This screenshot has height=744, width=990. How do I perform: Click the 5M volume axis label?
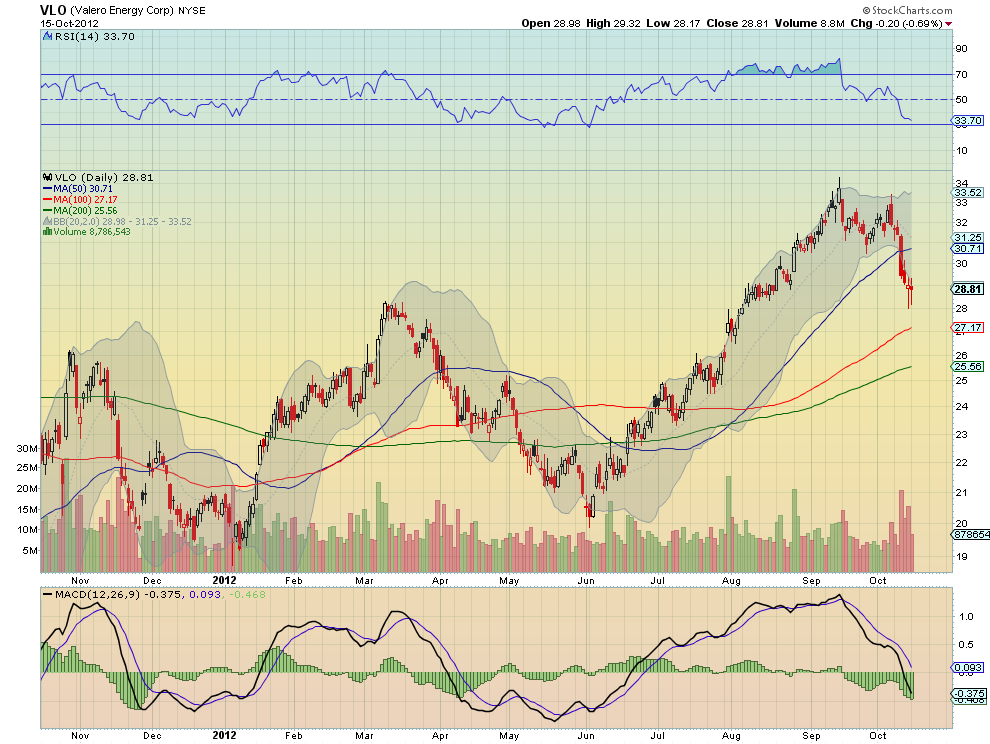click(30, 550)
